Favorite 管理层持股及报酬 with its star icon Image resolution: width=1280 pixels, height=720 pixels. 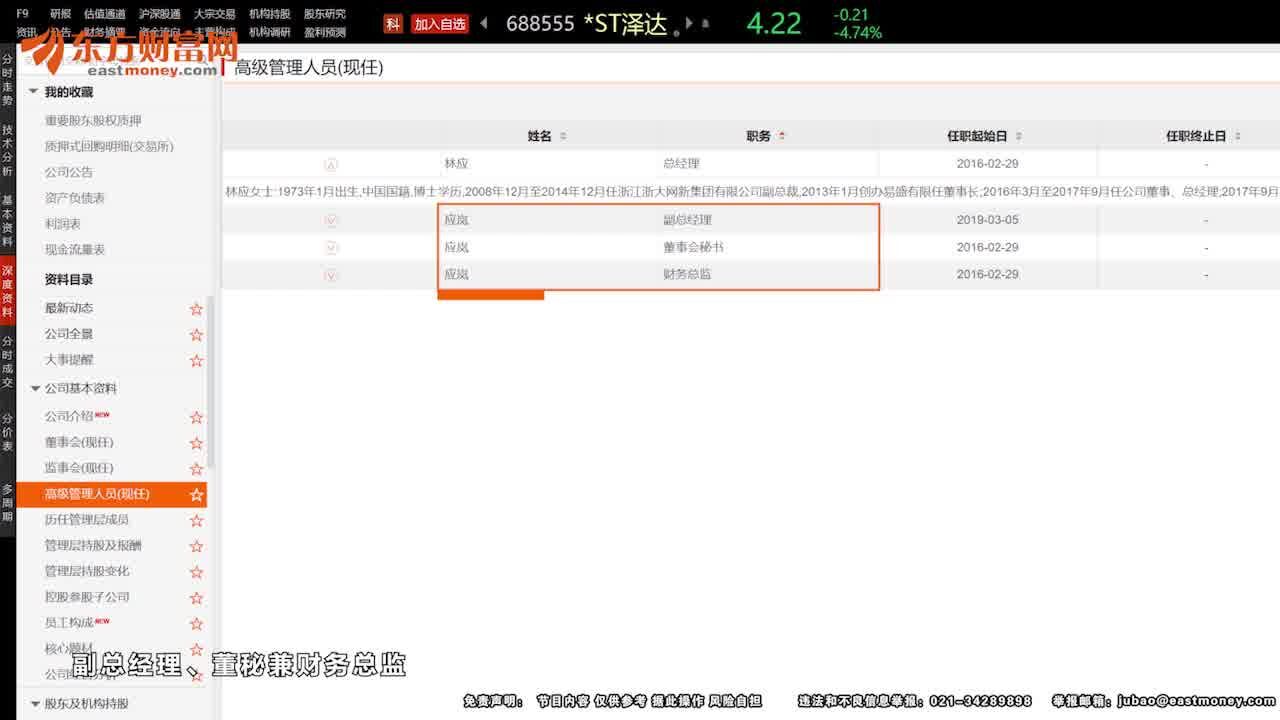(196, 547)
